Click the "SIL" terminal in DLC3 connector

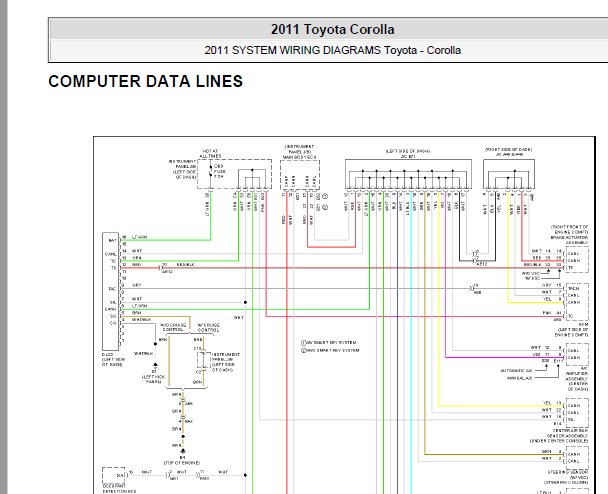[113, 302]
